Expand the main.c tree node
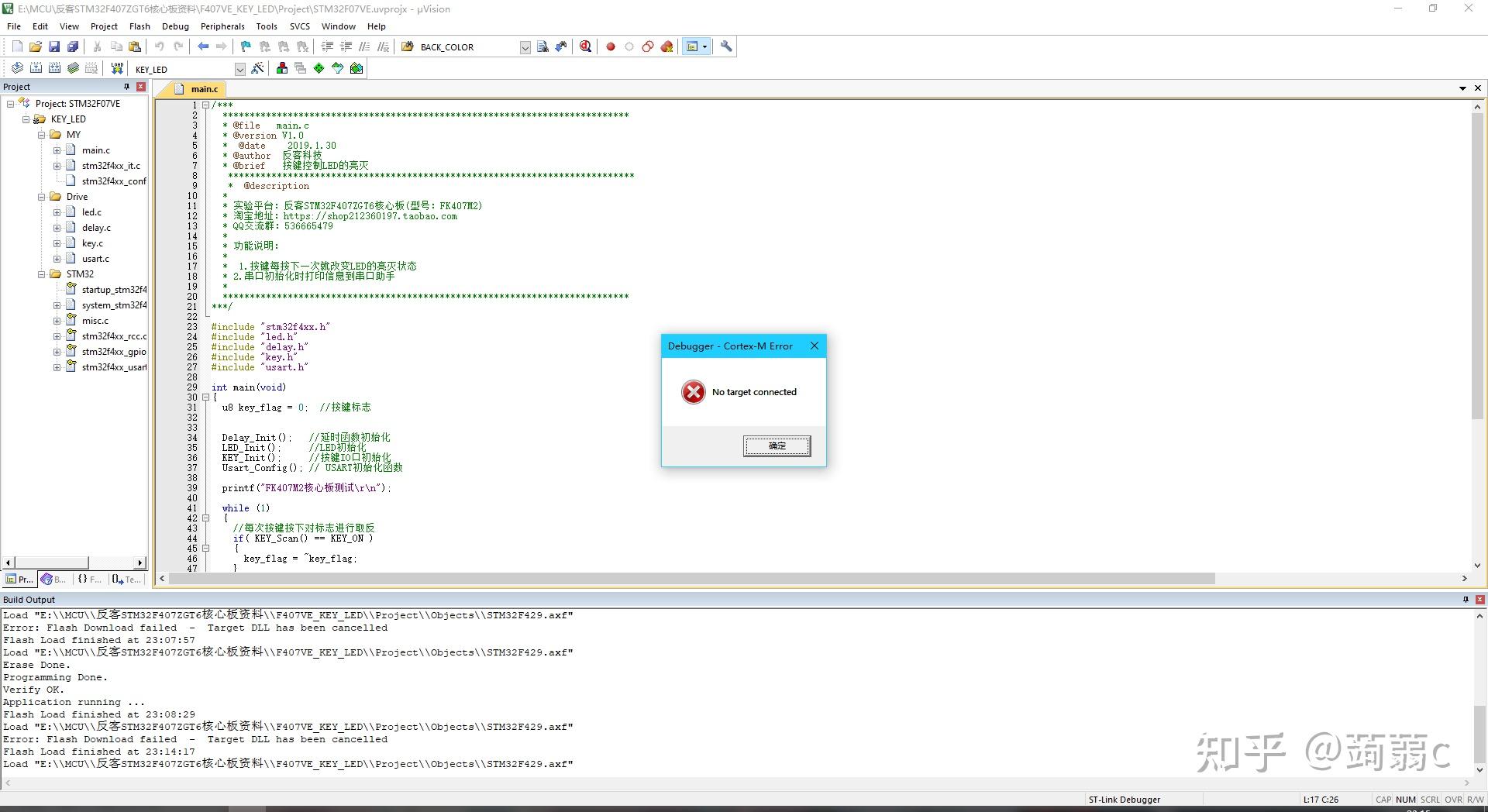Viewport: 1488px width, 812px height. [57, 150]
